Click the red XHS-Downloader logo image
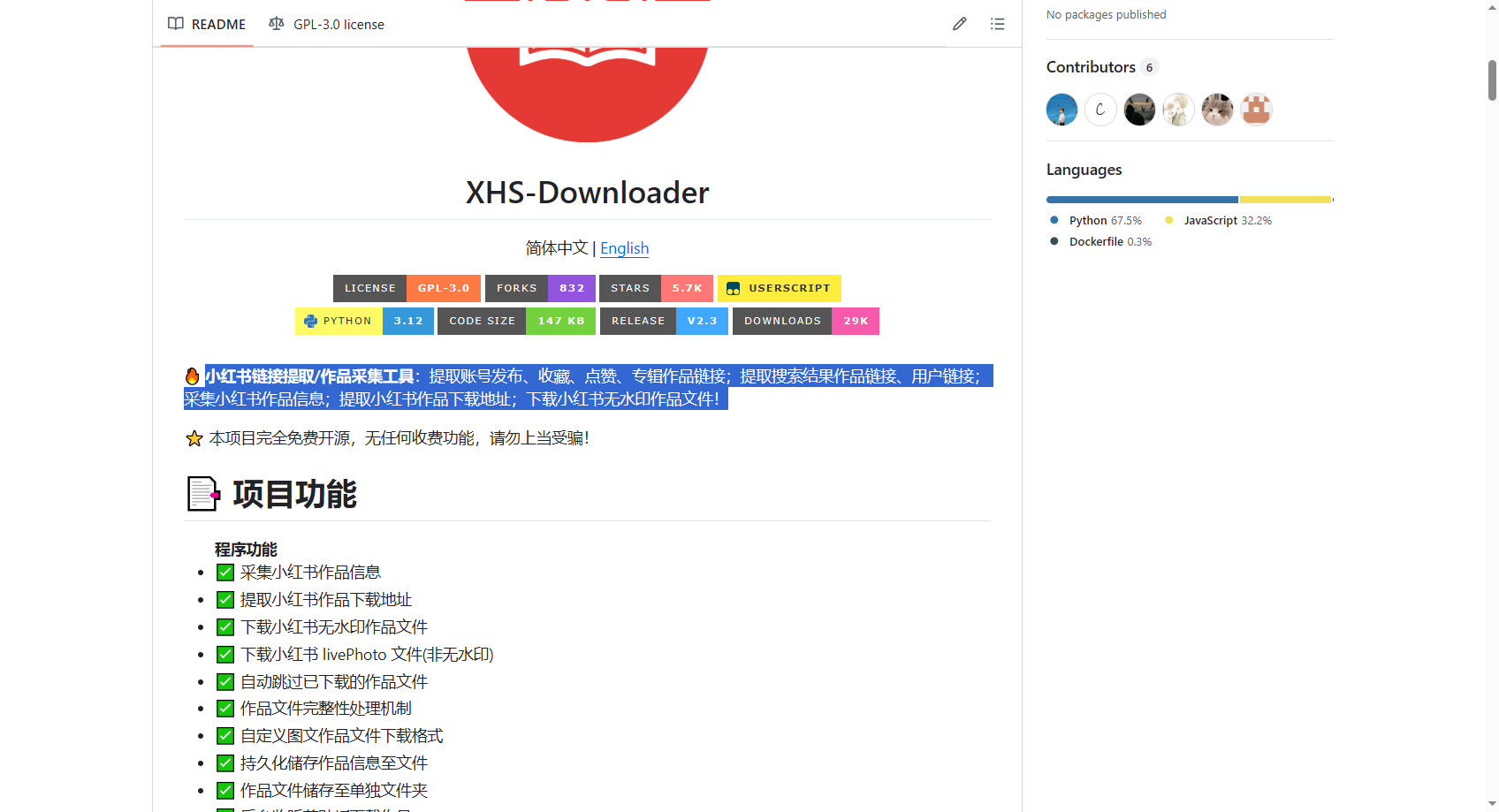This screenshot has height=812, width=1499. tap(587, 93)
